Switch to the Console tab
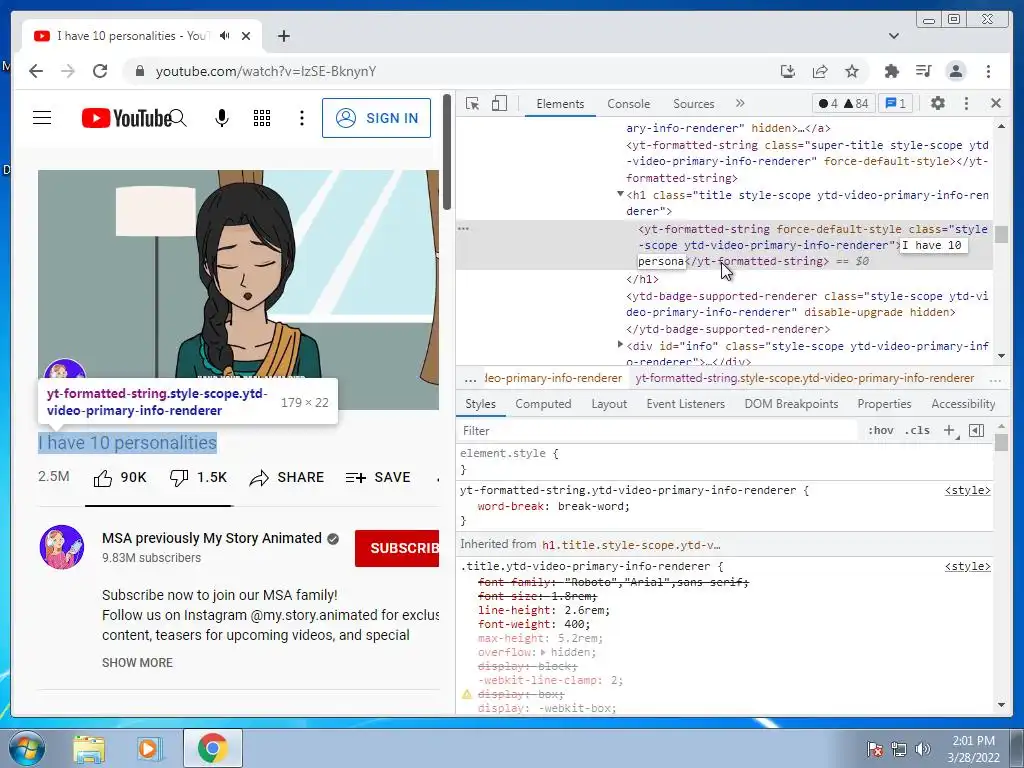The image size is (1024, 768). click(x=628, y=104)
